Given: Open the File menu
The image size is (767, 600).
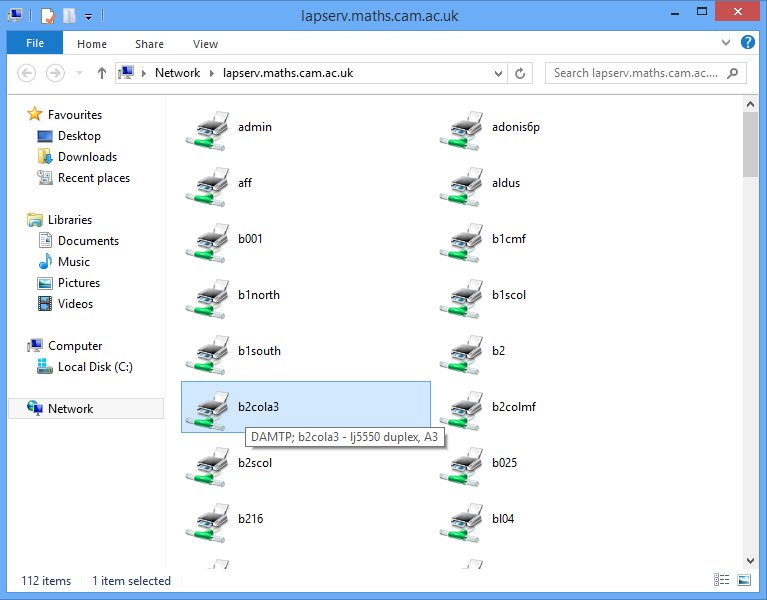Looking at the screenshot, I should (x=35, y=44).
